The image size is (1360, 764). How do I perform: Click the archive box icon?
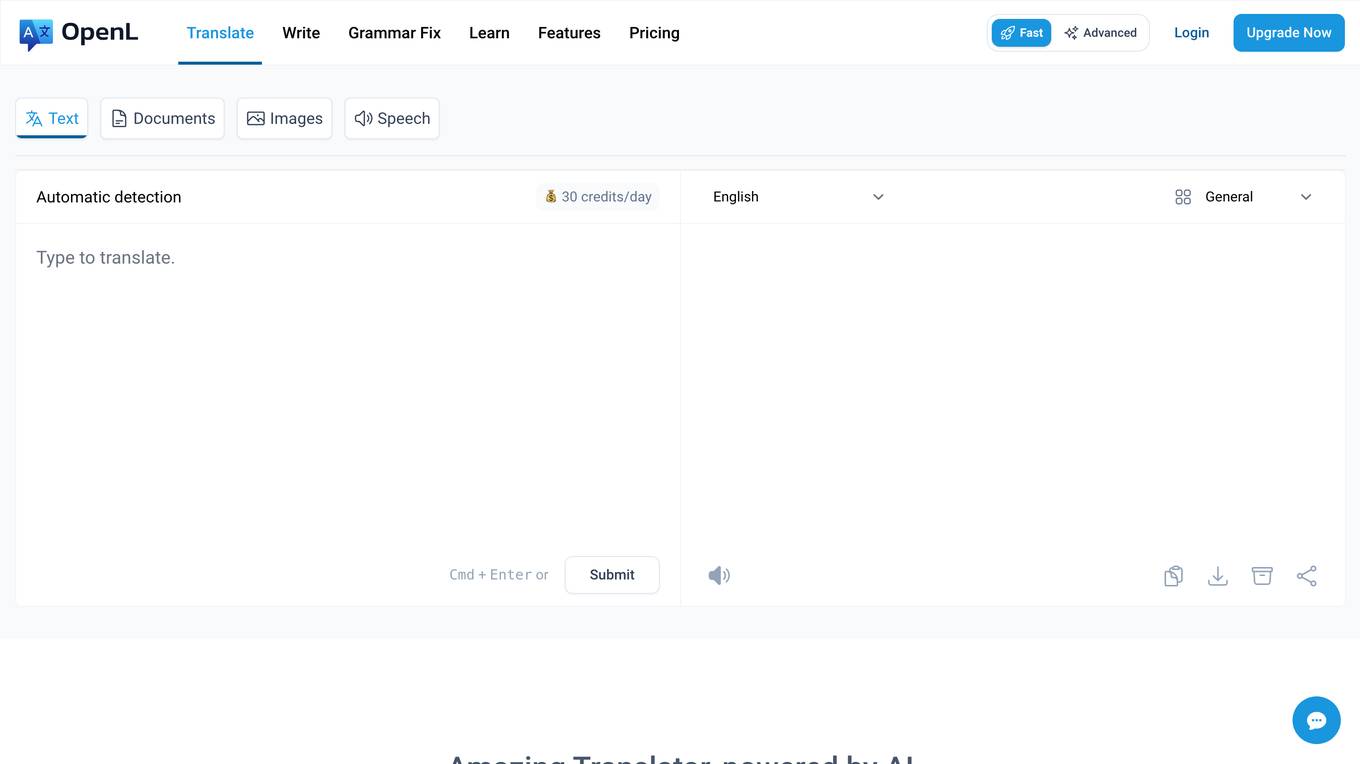(x=1262, y=576)
